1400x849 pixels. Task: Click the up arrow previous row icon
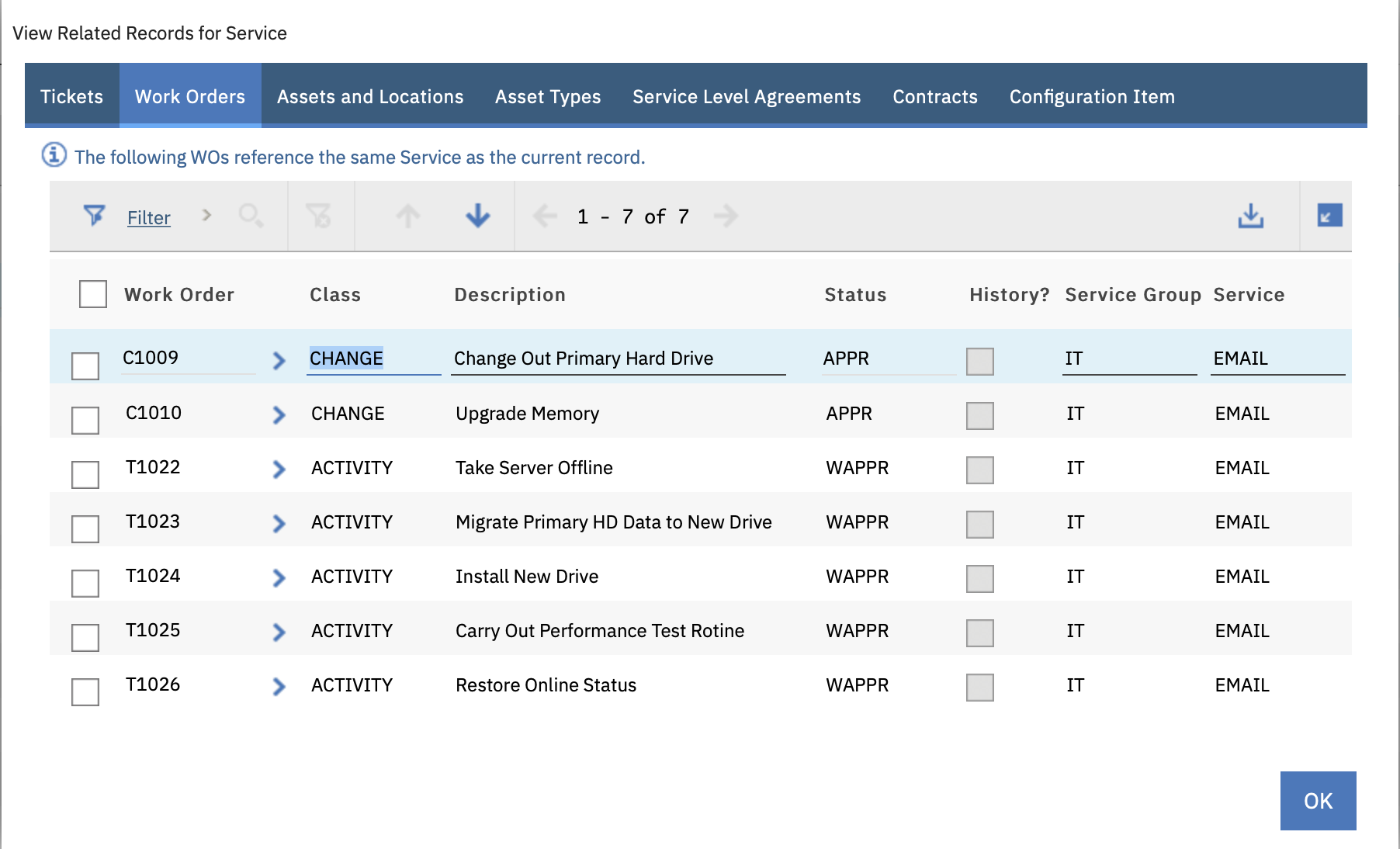pyautogui.click(x=408, y=216)
